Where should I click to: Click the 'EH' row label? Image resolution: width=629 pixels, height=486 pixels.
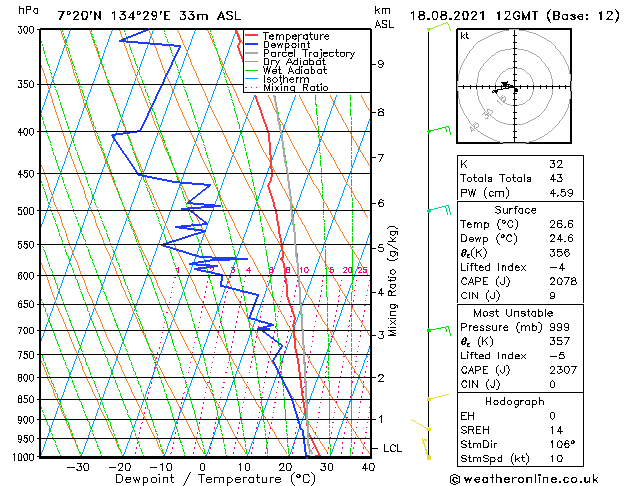coord(467,416)
